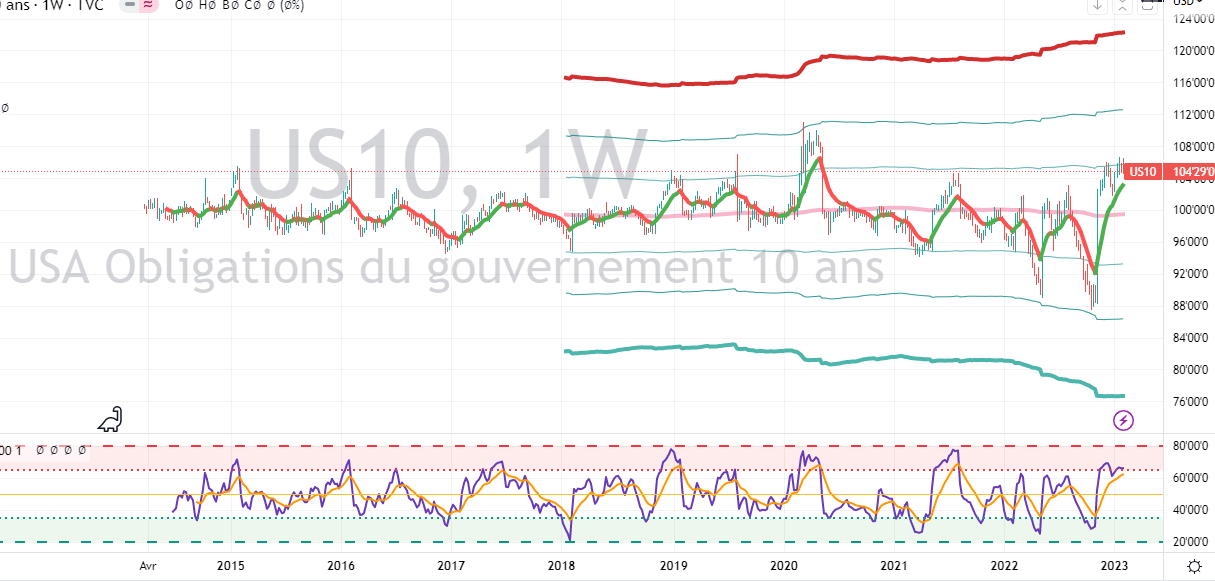The width and height of the screenshot is (1215, 581).
Task: Select 2018 on the time axis
Action: [560, 564]
